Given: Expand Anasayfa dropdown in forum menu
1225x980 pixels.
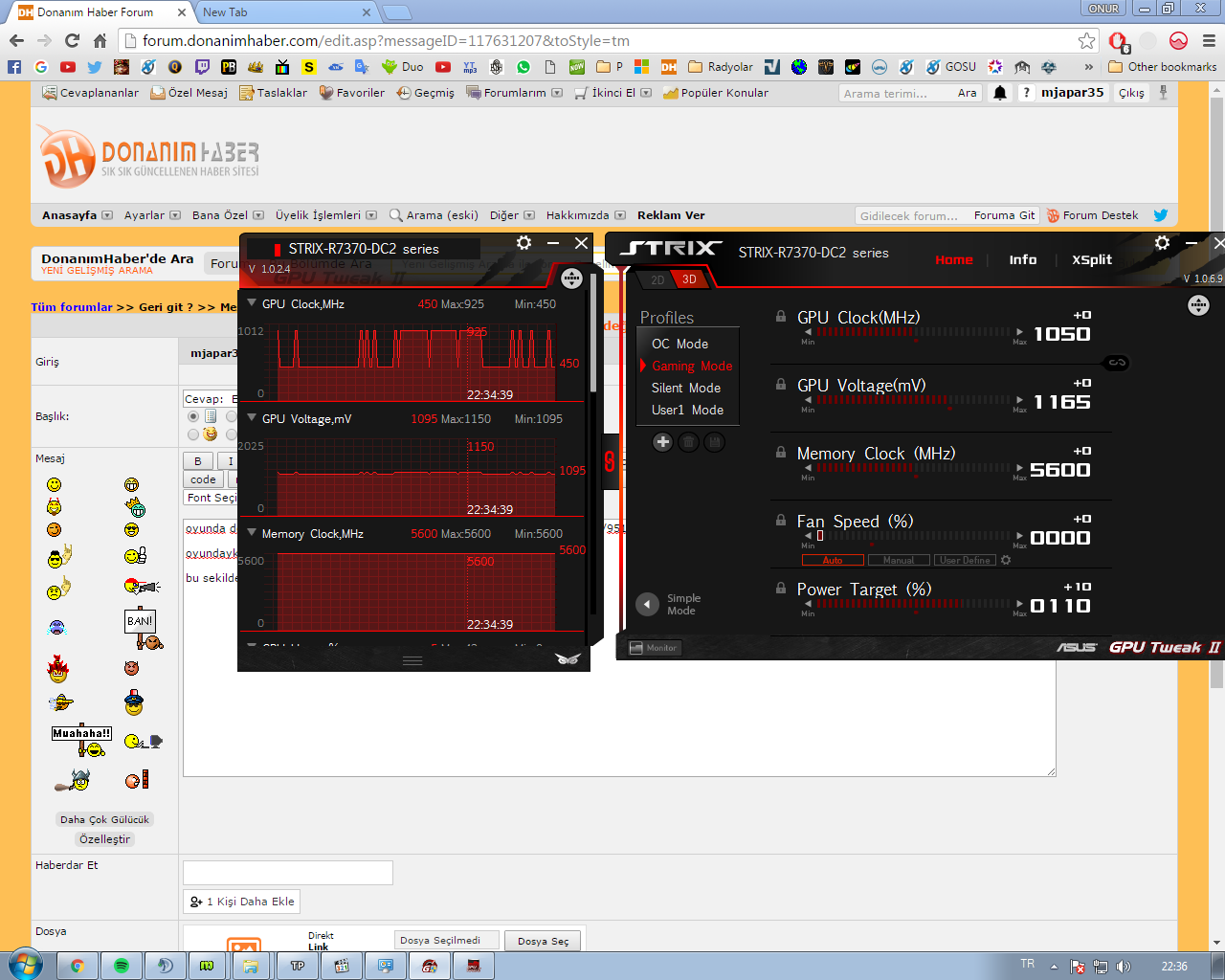Looking at the screenshot, I should 107,215.
